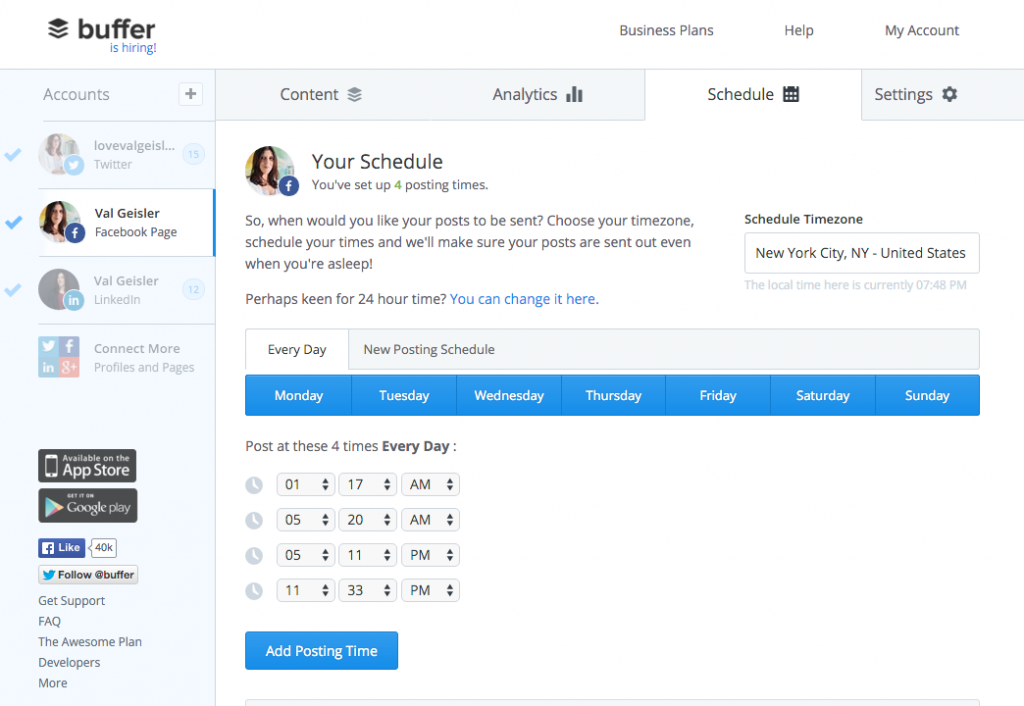Open the minute dropdown showing 33
This screenshot has width=1024, height=706.
[368, 590]
